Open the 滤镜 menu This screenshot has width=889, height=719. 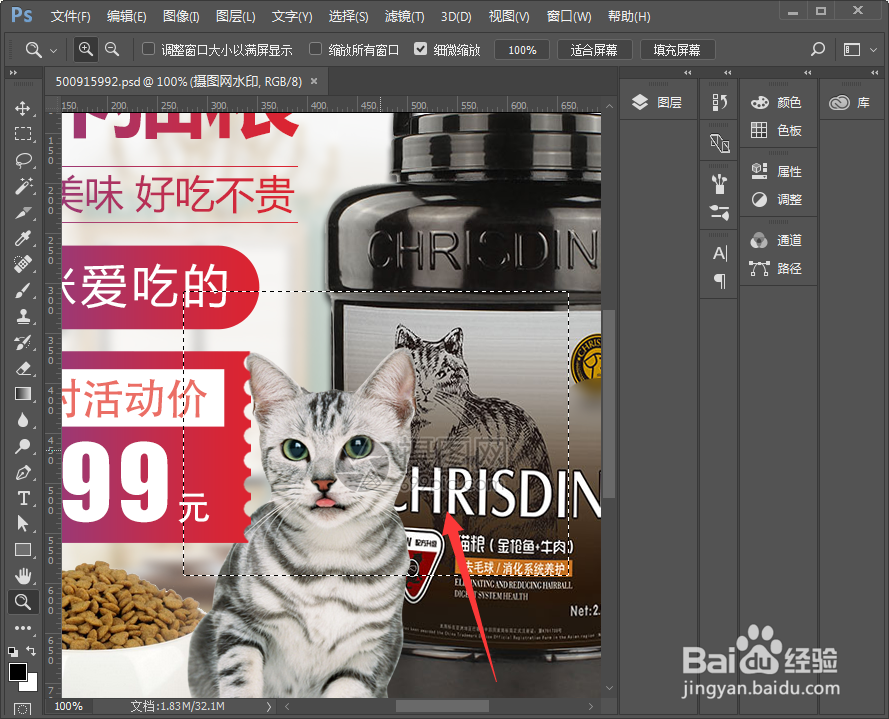pos(405,16)
